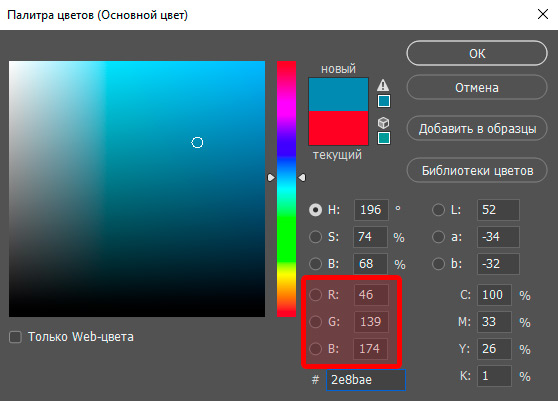
Task: Click the hex color input field
Action: coord(366,380)
